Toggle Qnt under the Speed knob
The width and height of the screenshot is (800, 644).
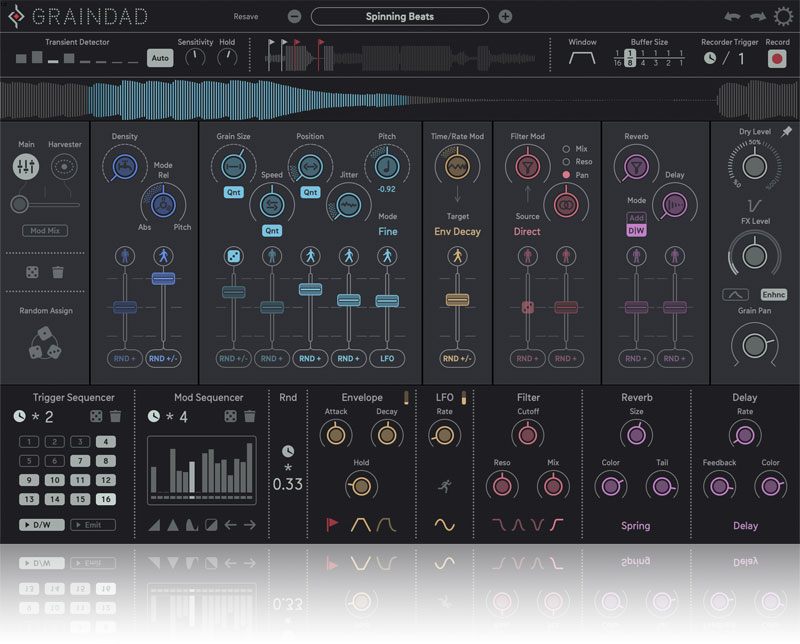click(x=272, y=230)
